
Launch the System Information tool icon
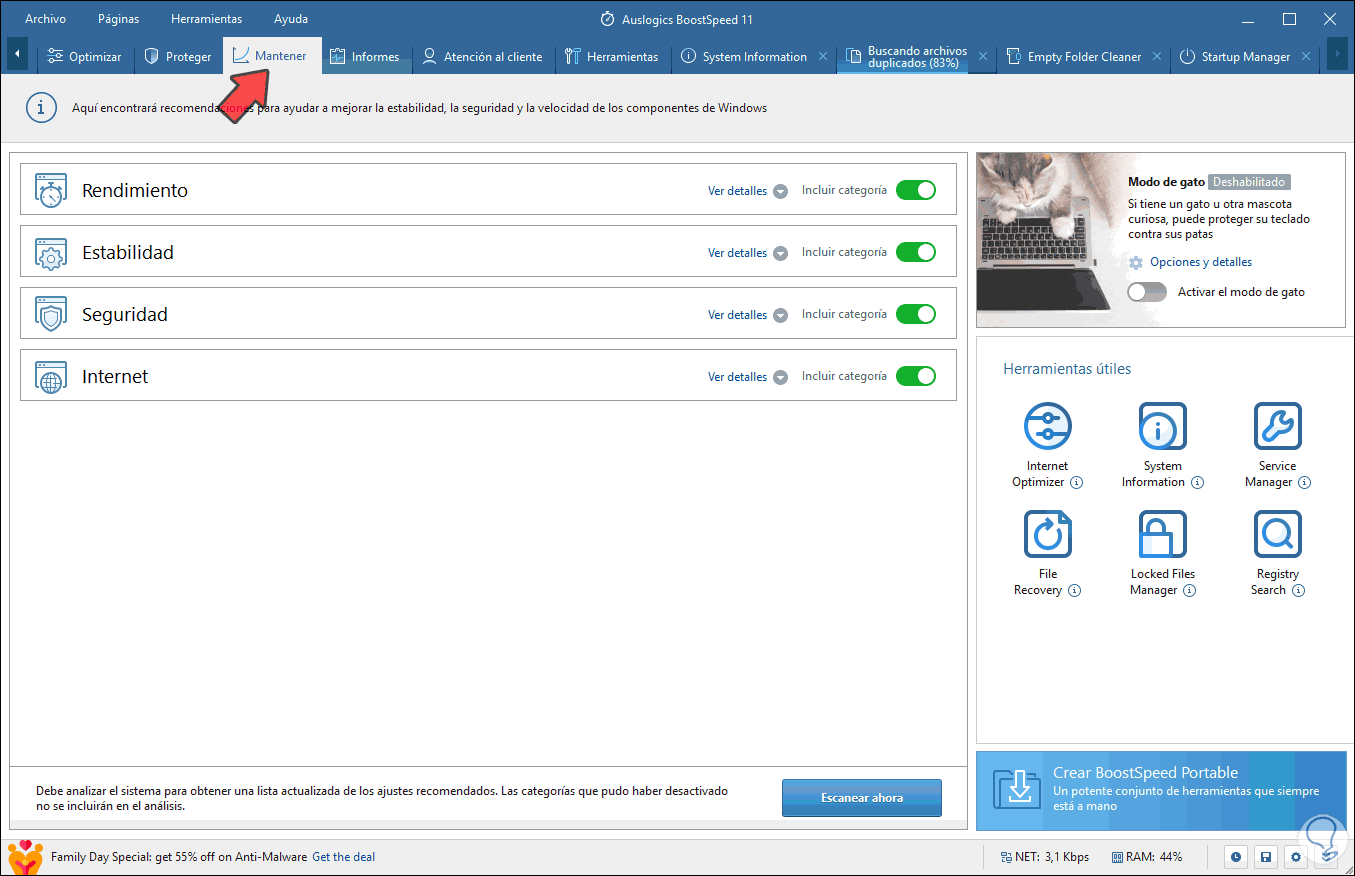click(x=1162, y=427)
